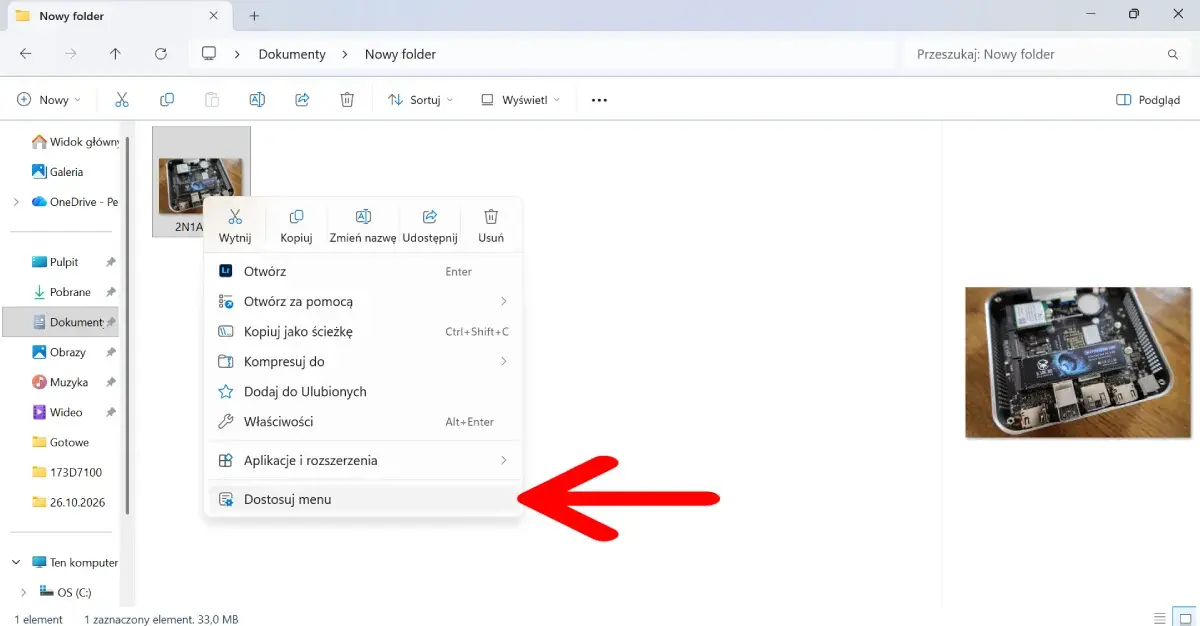This screenshot has height=626, width=1200.
Task: Expand the OneDrive tree node
Action: pyautogui.click(x=16, y=202)
